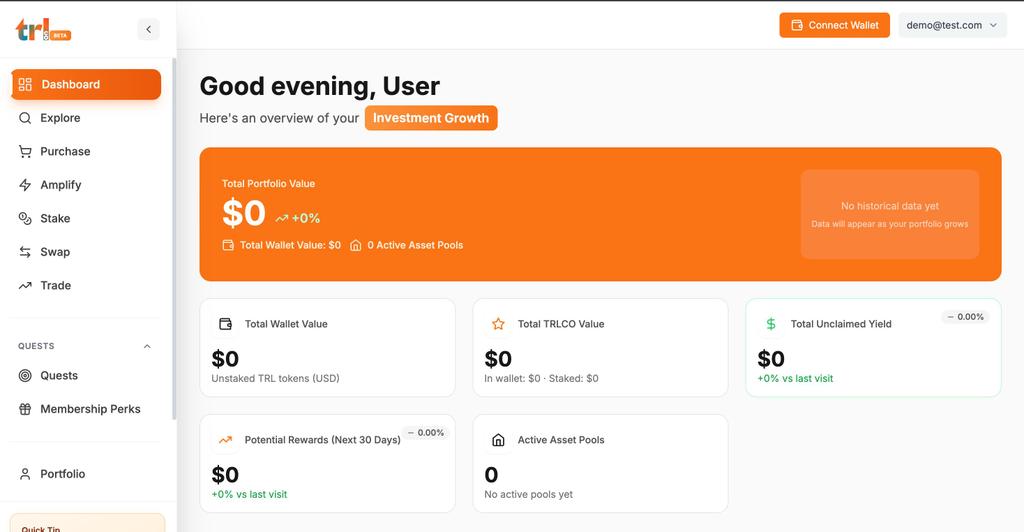Click the No active pools yet text
1024x532 pixels.
point(528,495)
